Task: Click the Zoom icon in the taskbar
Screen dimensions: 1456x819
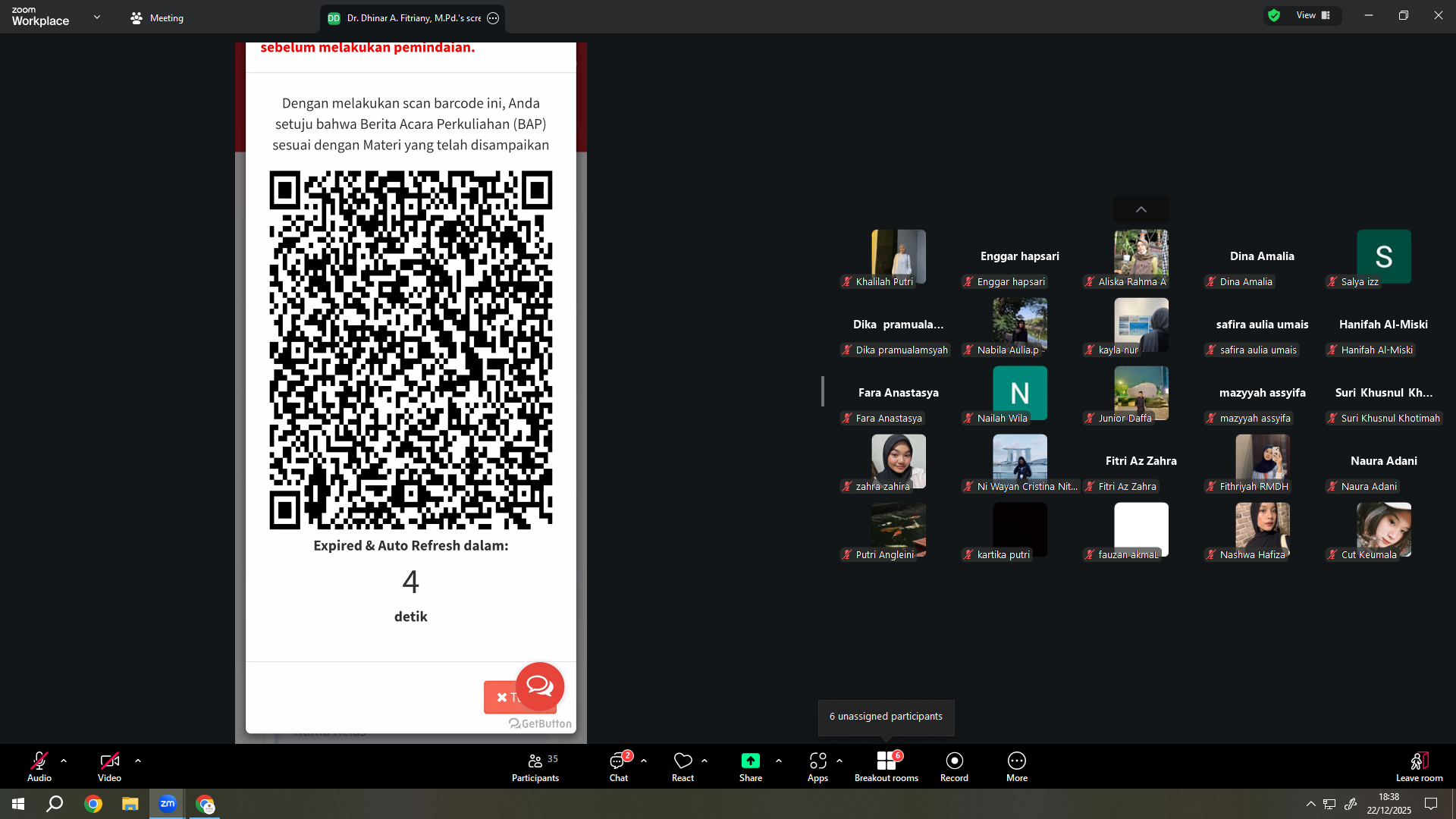Action: pos(168,804)
